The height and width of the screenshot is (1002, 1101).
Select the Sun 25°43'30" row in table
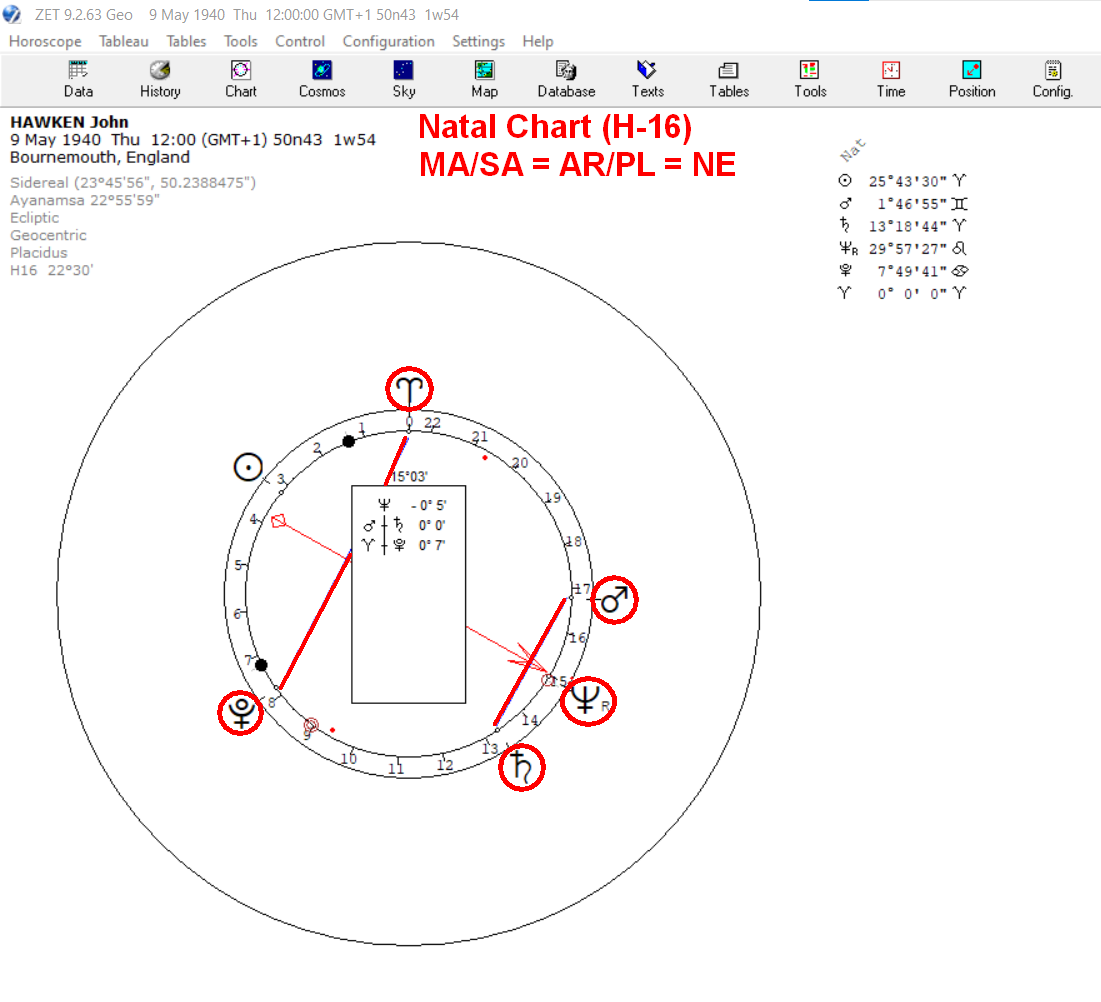point(903,181)
